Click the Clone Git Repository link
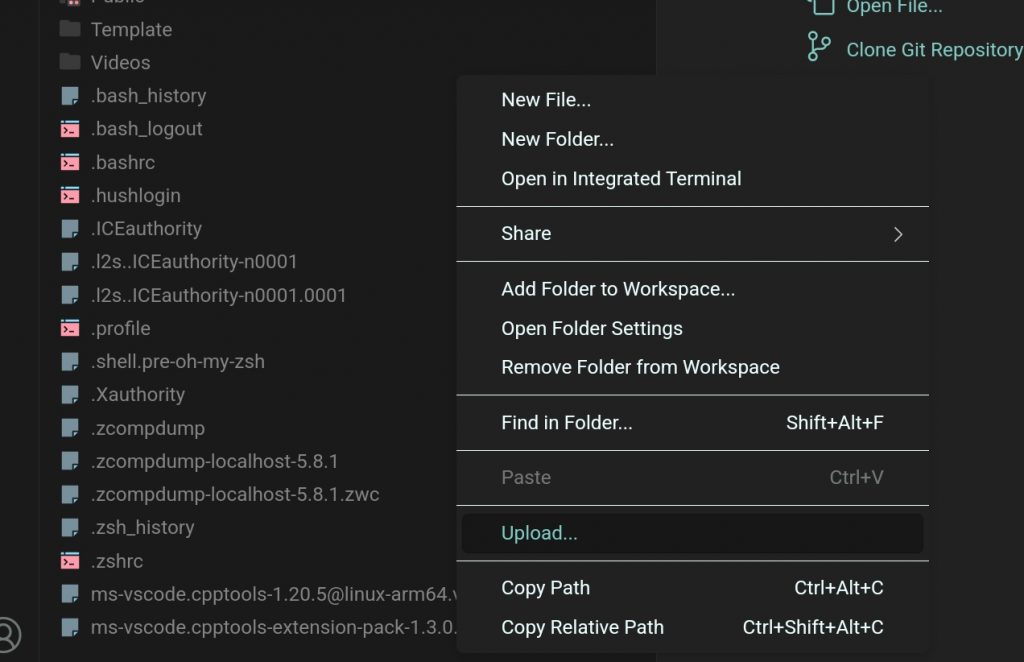 [933, 49]
